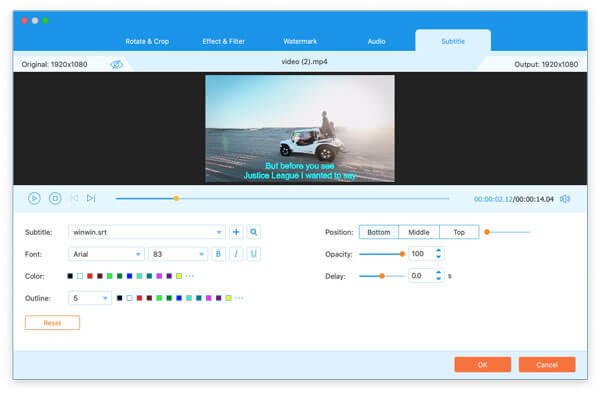Stop the video playback
Image resolution: width=600 pixels, height=394 pixels.
pyautogui.click(x=55, y=198)
